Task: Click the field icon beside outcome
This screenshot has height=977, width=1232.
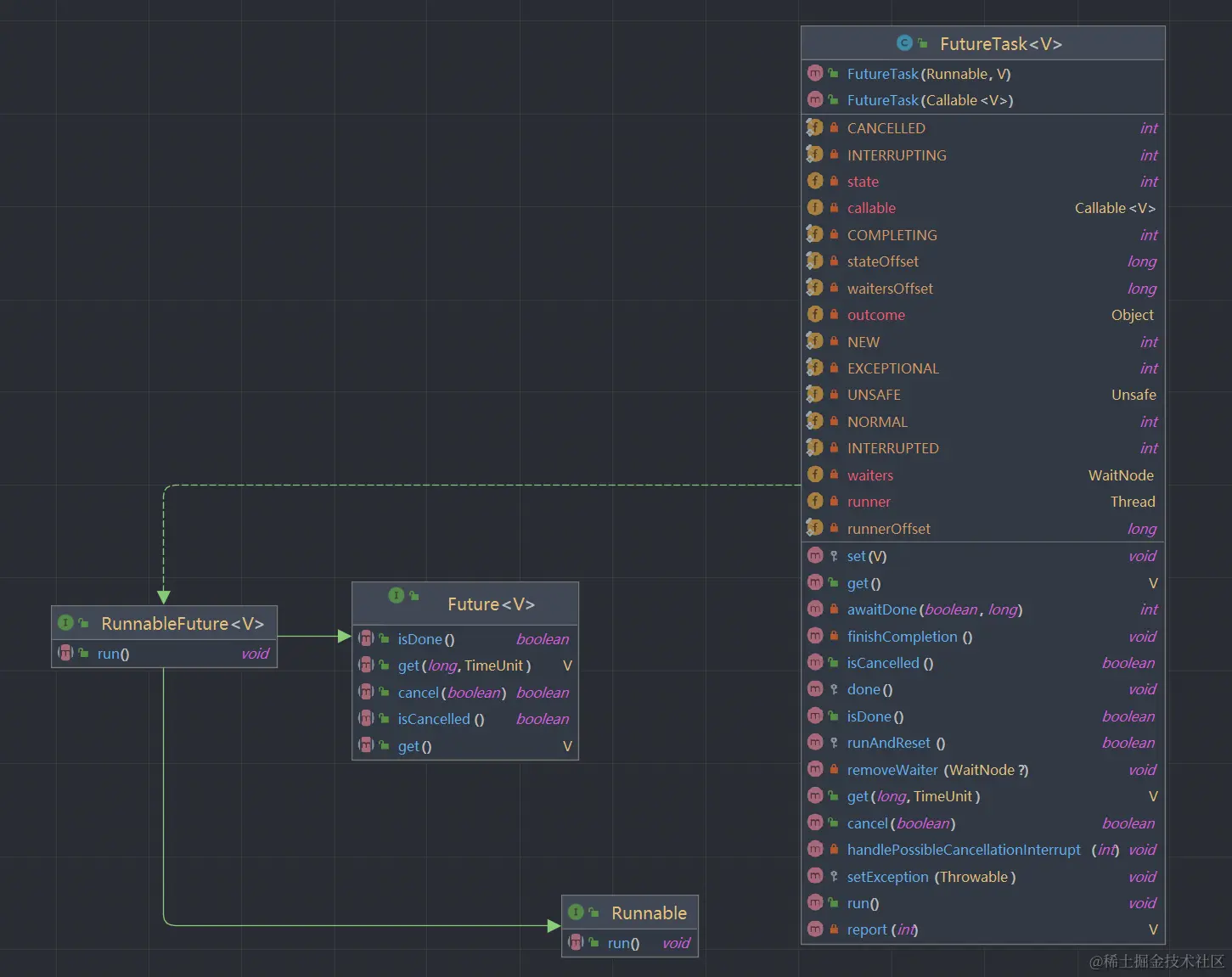Action: pyautogui.click(x=815, y=314)
